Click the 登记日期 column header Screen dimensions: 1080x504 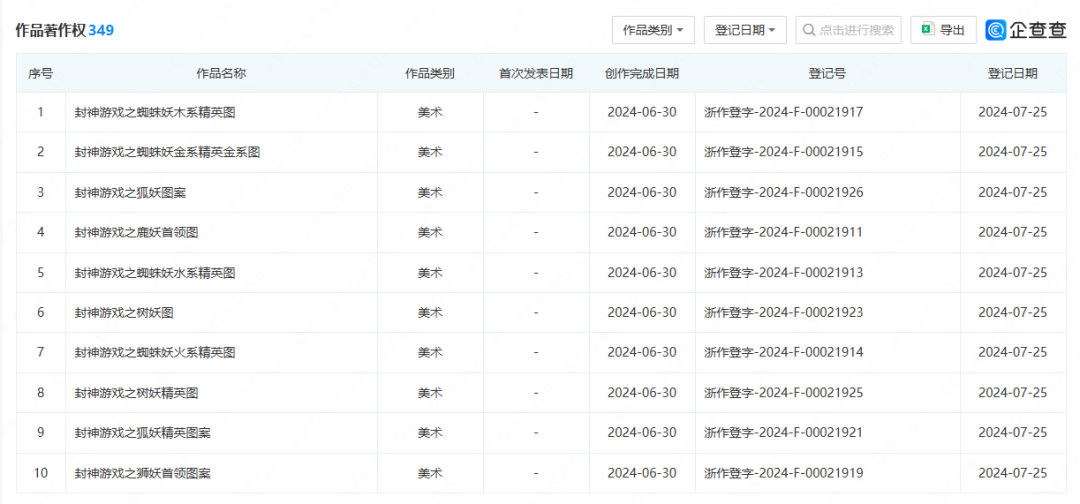click(1012, 73)
